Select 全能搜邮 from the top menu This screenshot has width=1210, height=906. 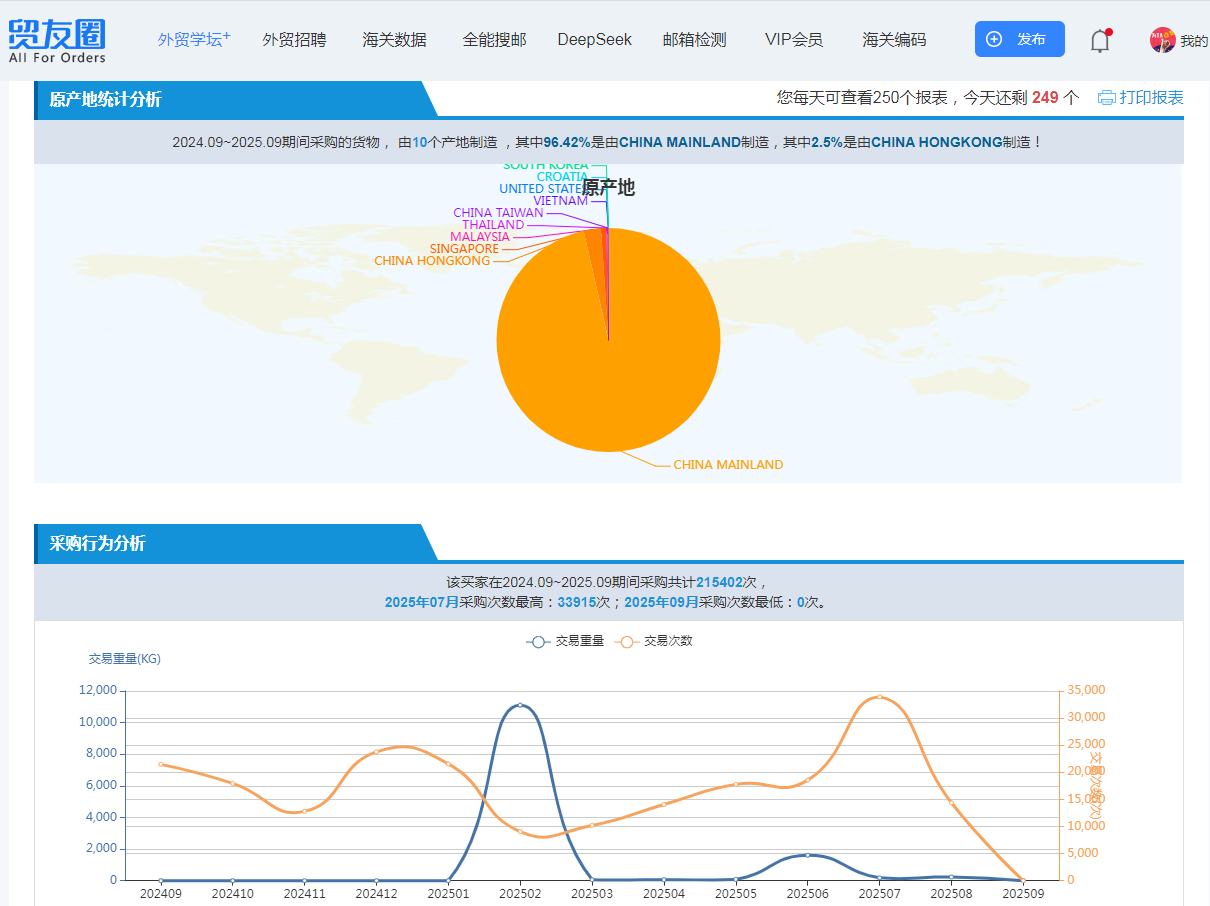click(494, 40)
